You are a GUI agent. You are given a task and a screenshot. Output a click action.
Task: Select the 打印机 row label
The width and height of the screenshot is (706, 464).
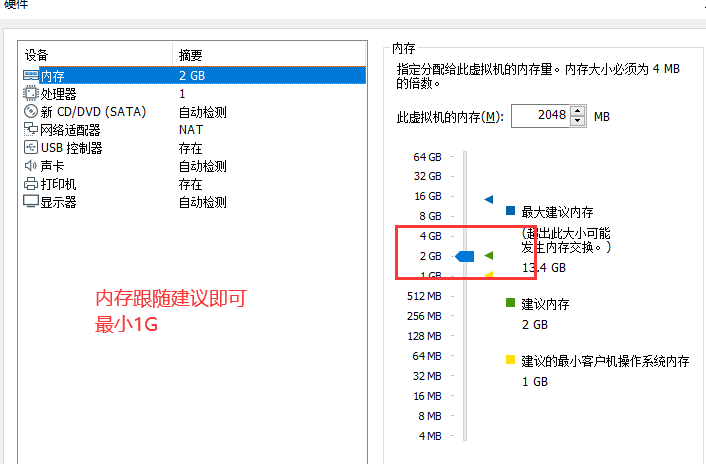click(x=59, y=184)
